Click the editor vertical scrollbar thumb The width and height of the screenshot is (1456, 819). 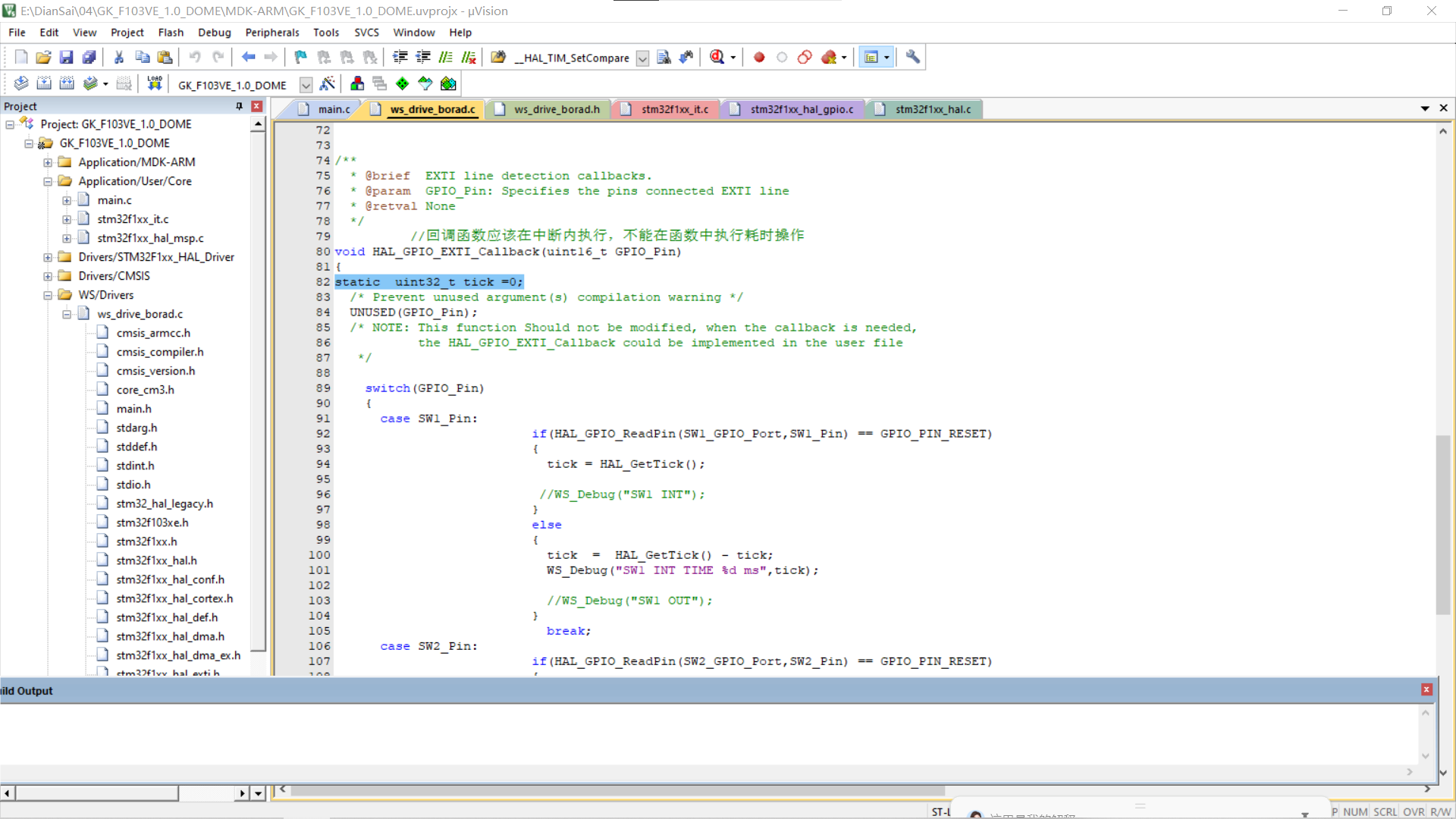click(1442, 523)
